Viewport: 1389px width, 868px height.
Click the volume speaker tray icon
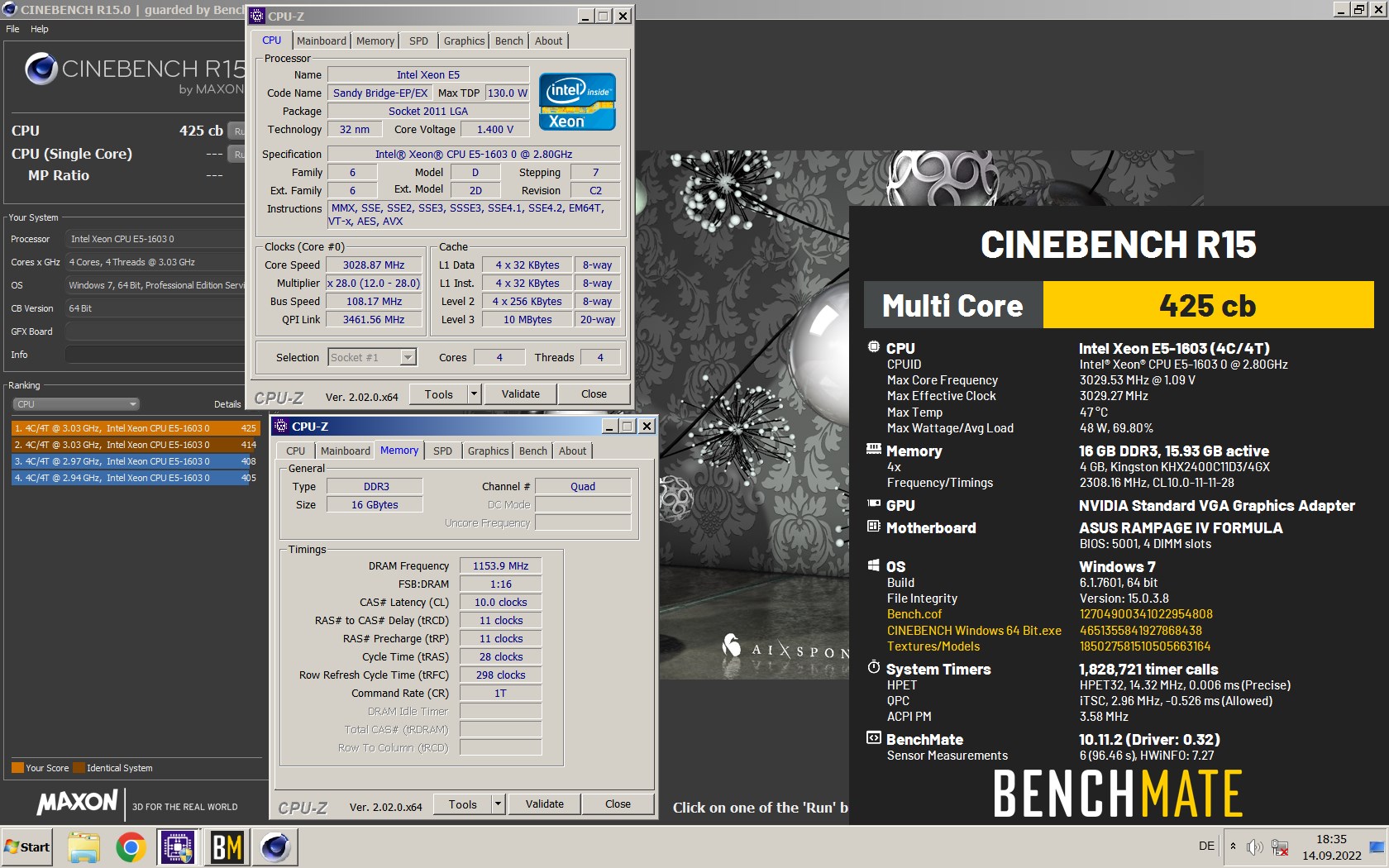1254,847
